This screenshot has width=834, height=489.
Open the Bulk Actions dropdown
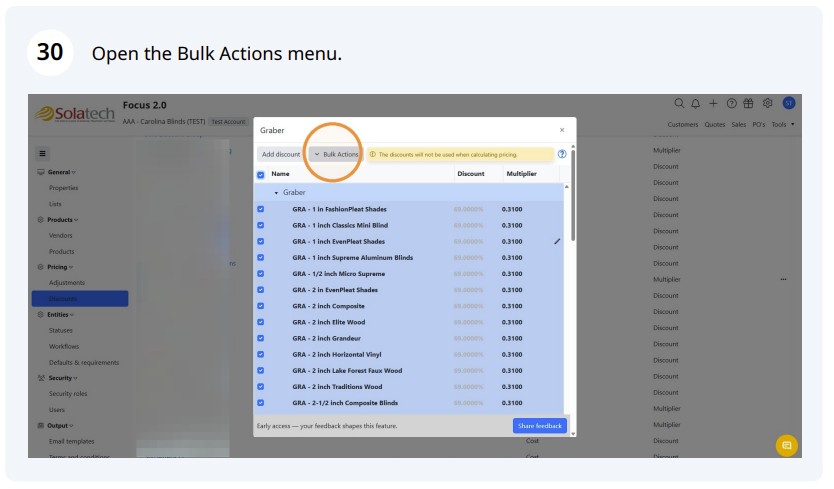pos(336,154)
